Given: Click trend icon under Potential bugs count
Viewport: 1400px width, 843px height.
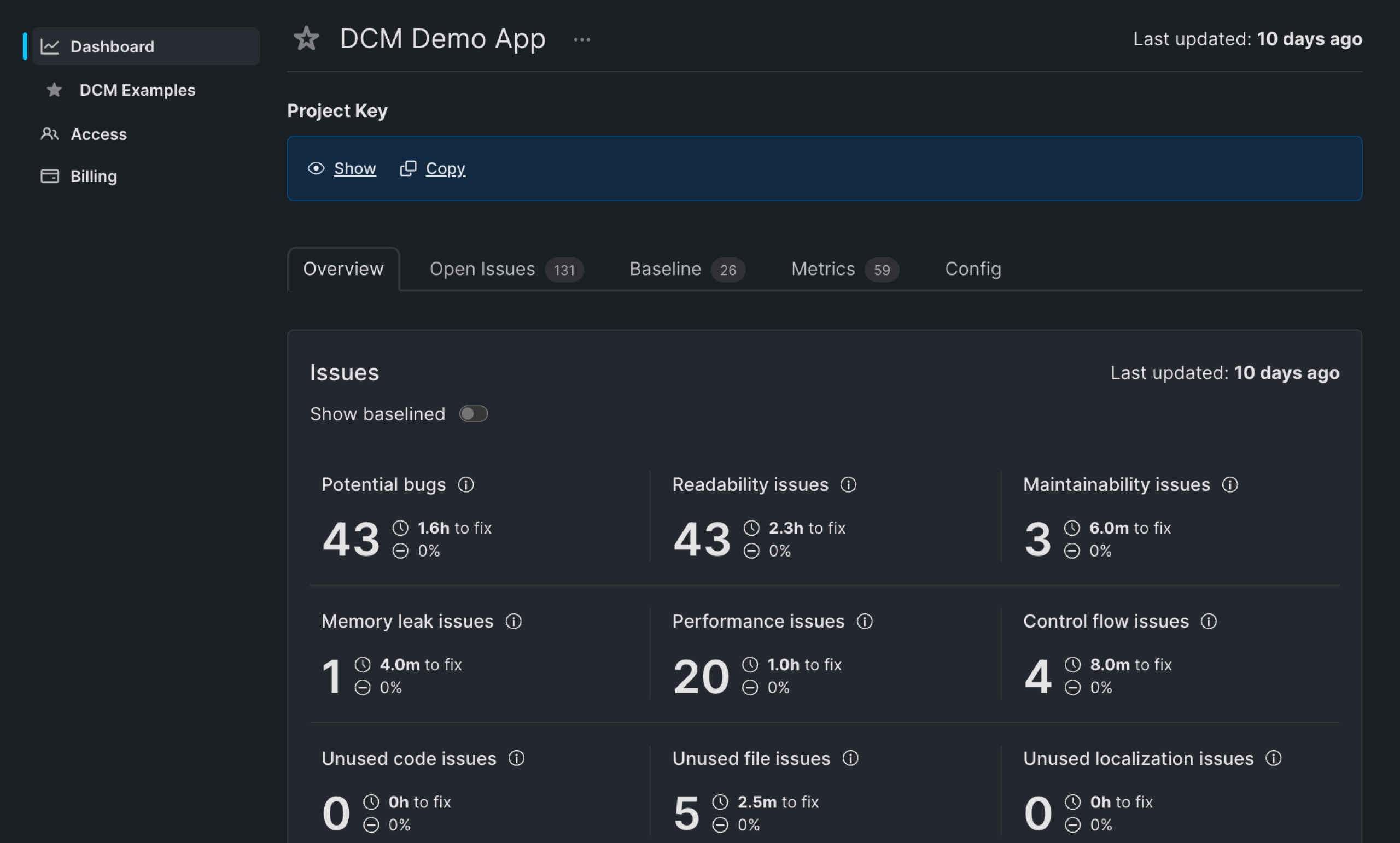Looking at the screenshot, I should [x=400, y=551].
